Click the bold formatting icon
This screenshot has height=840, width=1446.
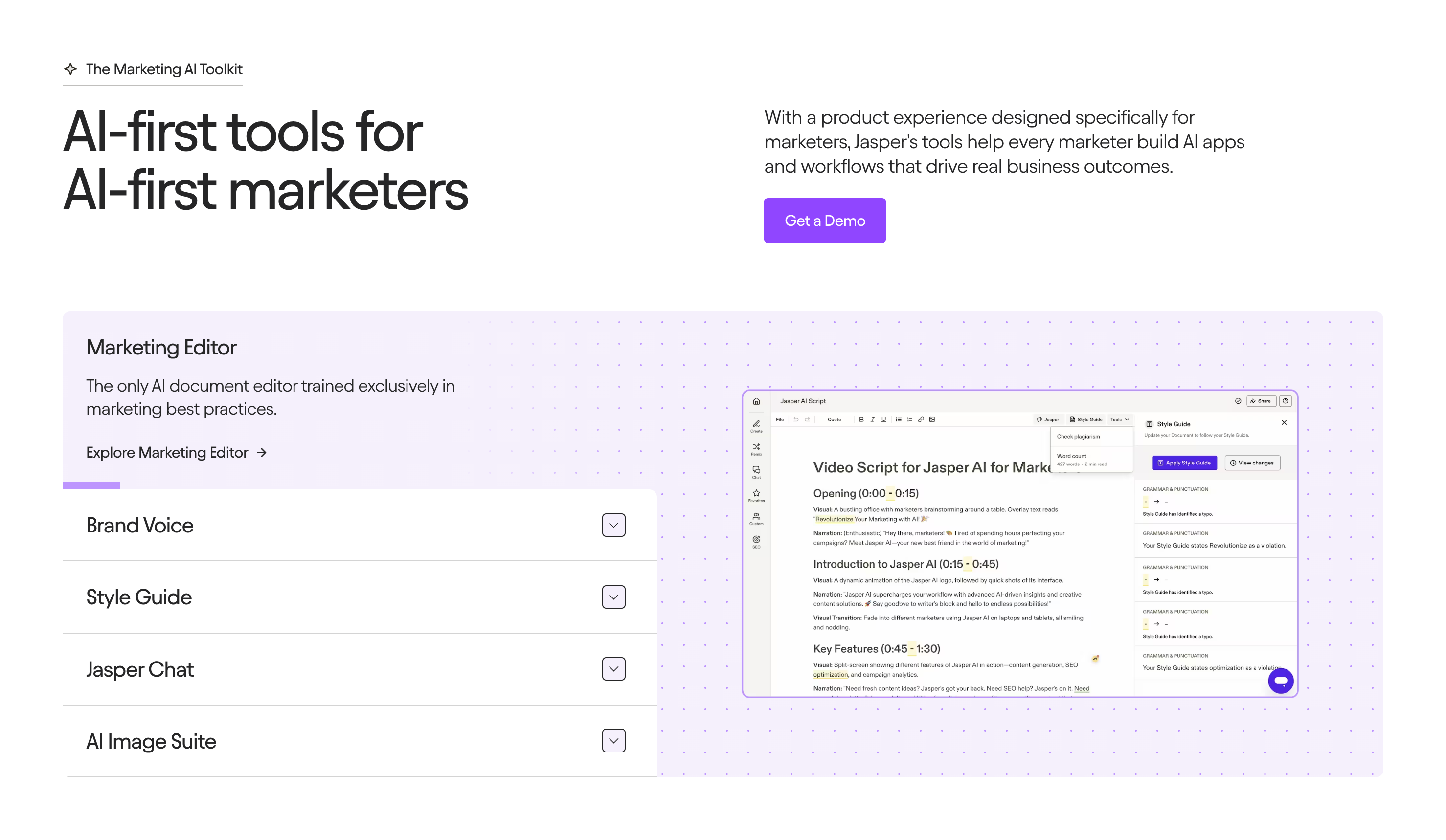click(861, 419)
